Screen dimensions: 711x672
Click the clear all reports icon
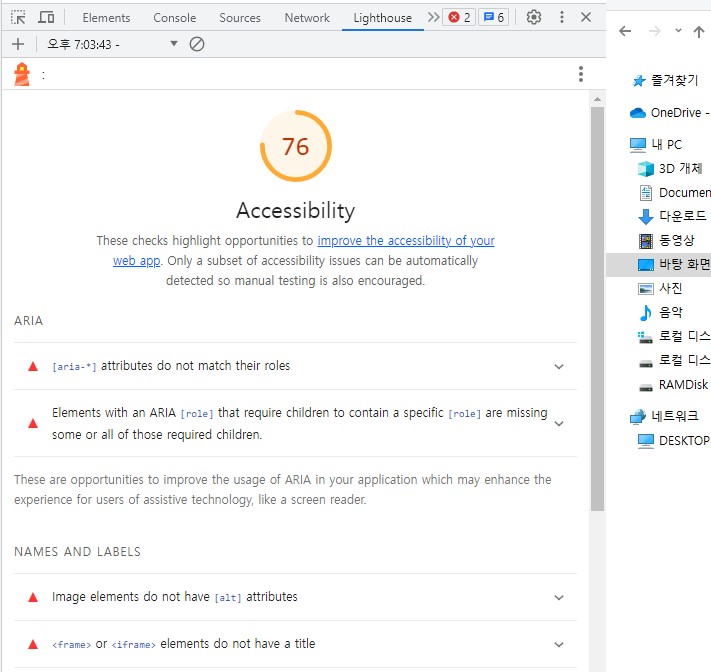pyautogui.click(x=197, y=44)
